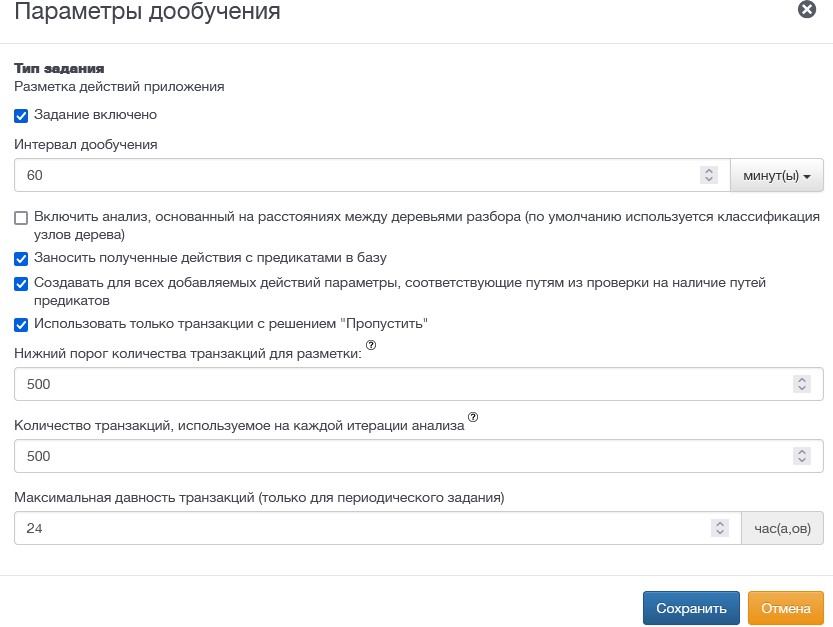Decrease Максимальная давность value with down arrow

click(720, 532)
